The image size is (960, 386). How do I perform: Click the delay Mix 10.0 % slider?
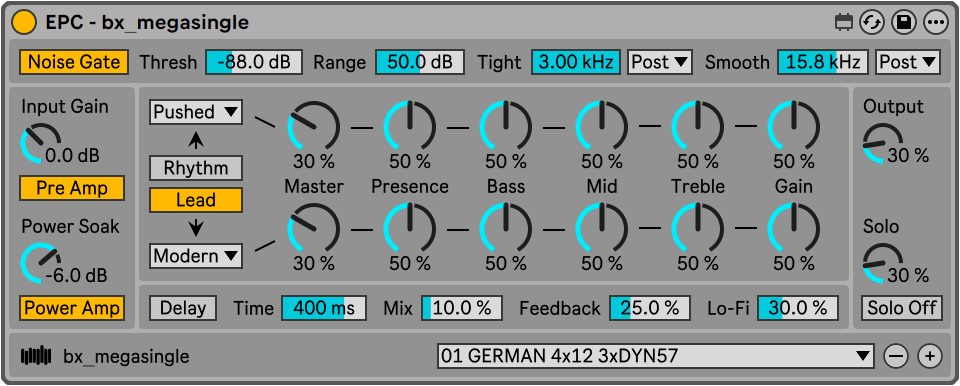(x=462, y=308)
